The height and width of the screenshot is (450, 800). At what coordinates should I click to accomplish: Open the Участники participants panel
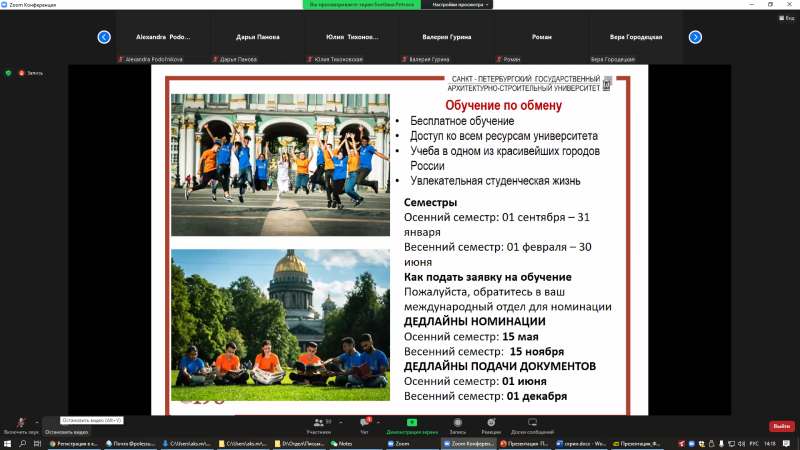tap(319, 426)
